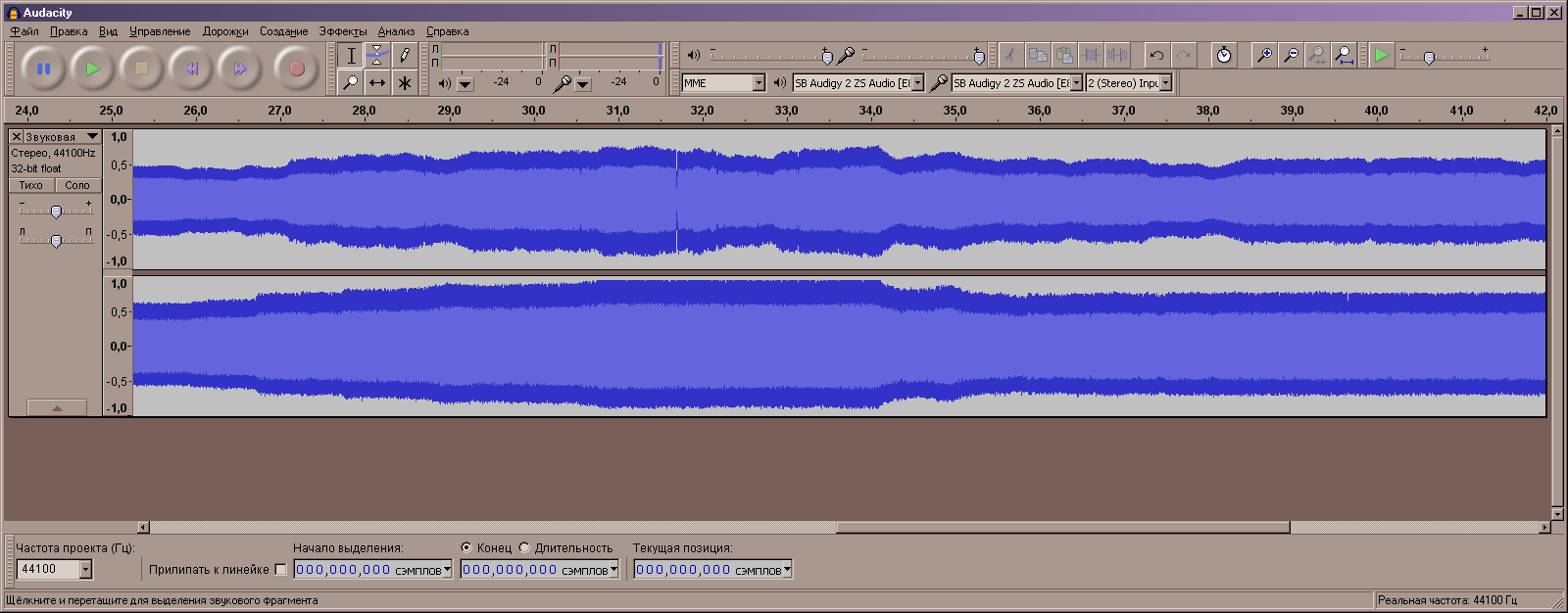The width and height of the screenshot is (1568, 613).
Task: Activate the Multi-tool asterisk icon
Action: [x=404, y=83]
